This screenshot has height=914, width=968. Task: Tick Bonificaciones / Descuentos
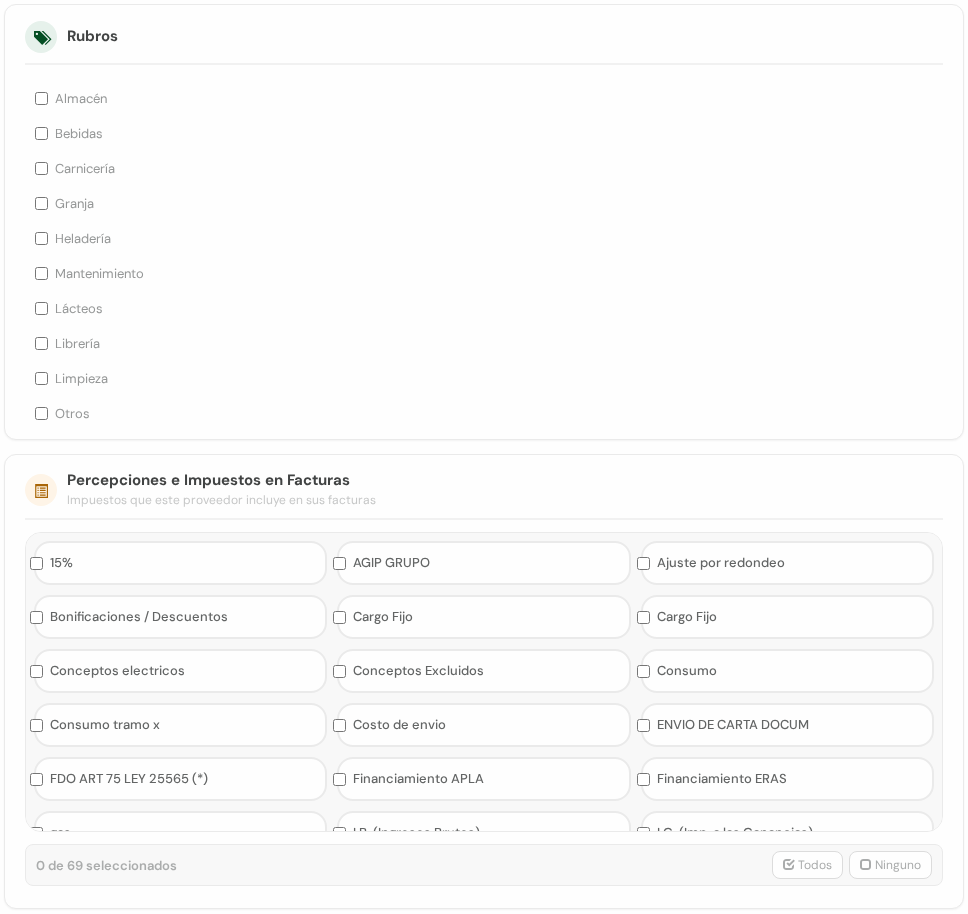pyautogui.click(x=36, y=617)
